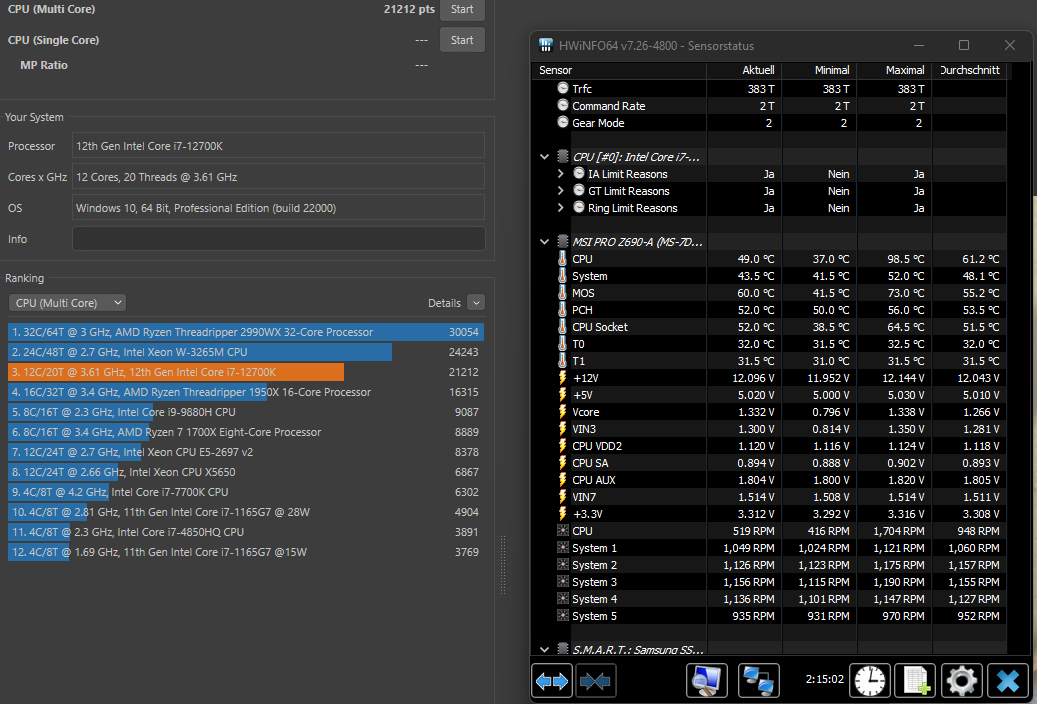1037x704 pixels.
Task: Close sensors with blue X icon
Action: click(x=1008, y=680)
